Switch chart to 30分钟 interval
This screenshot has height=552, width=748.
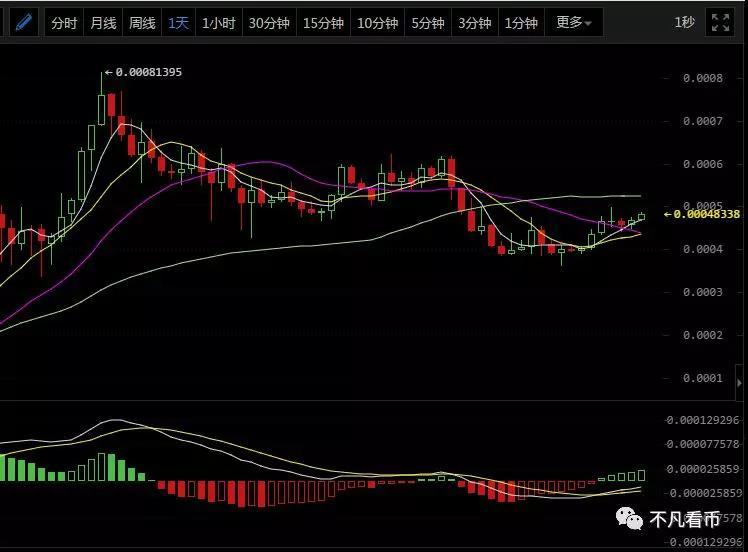pyautogui.click(x=270, y=22)
